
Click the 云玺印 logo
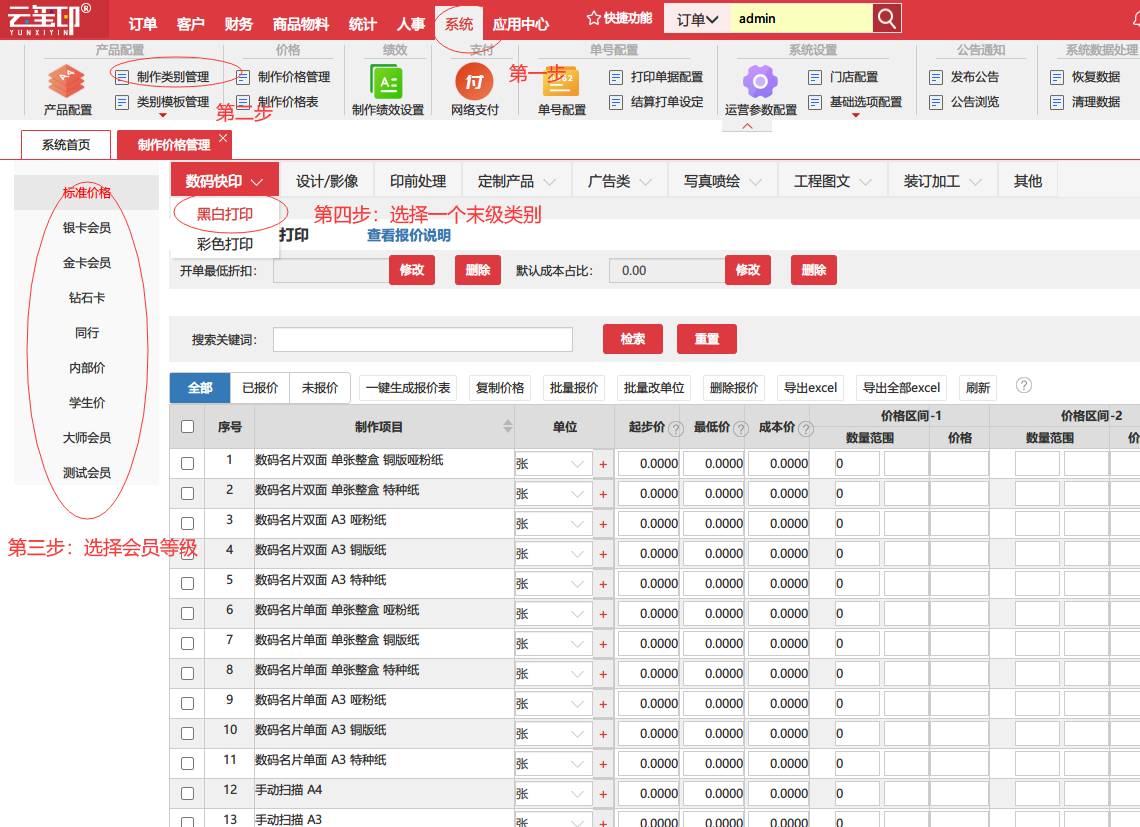click(49, 19)
